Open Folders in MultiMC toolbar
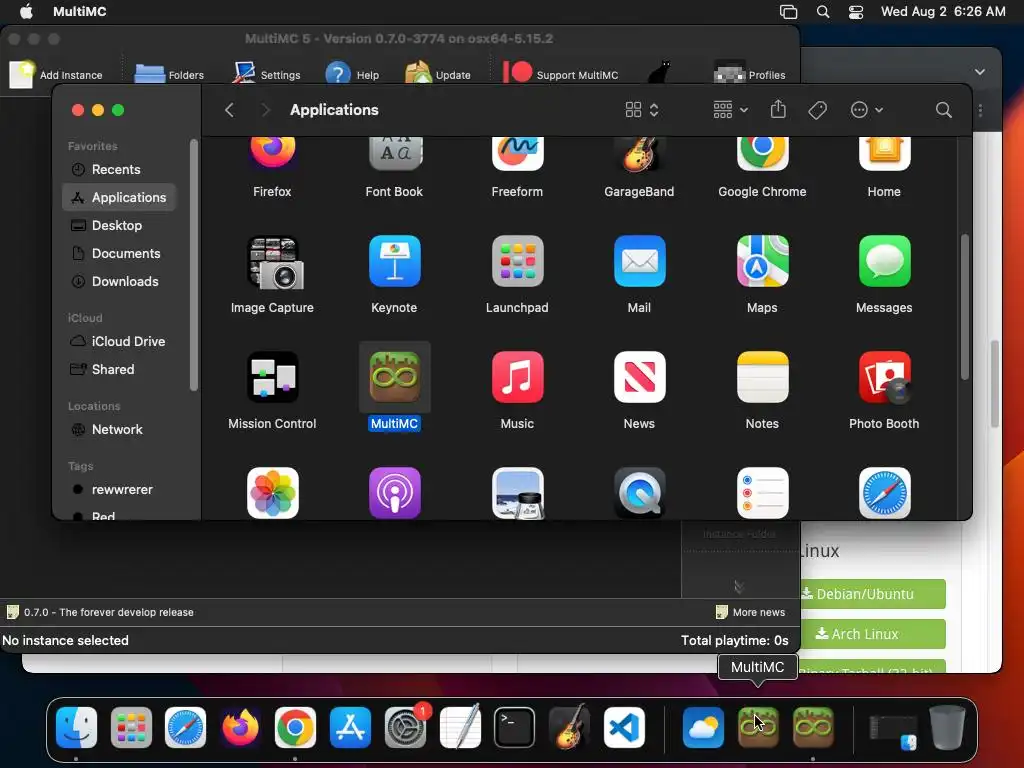This screenshot has width=1024, height=768. 169,74
